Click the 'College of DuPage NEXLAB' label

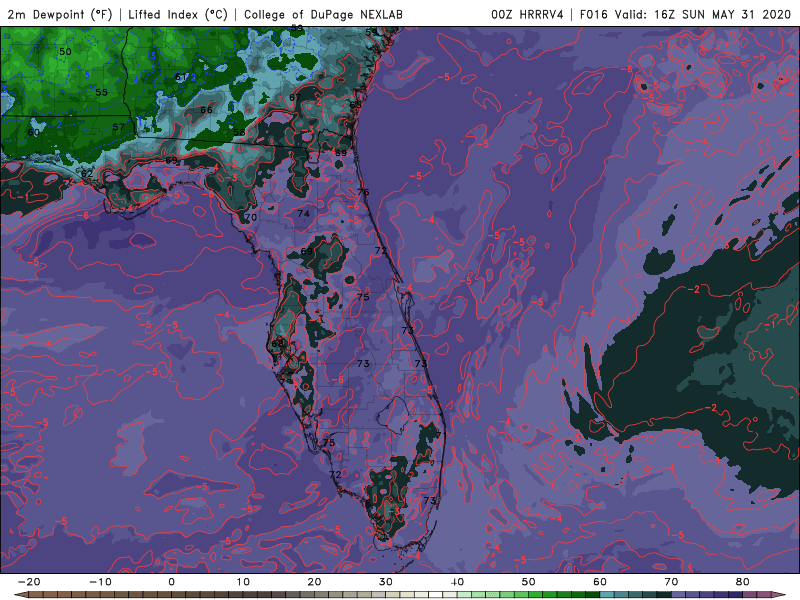point(323,14)
